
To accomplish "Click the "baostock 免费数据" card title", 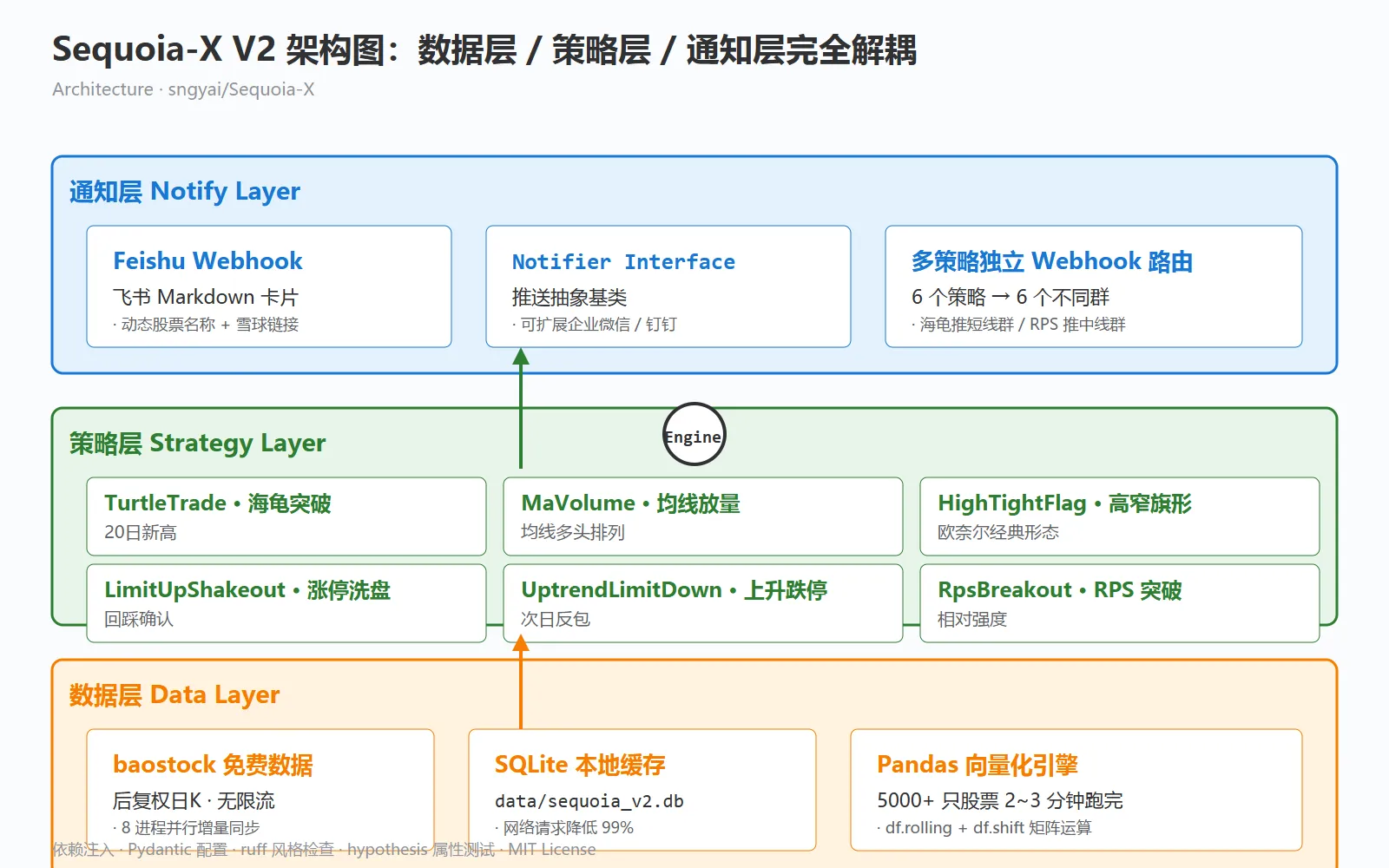I will point(214,764).
